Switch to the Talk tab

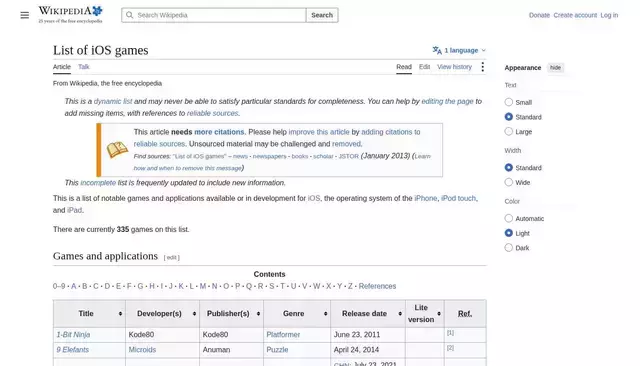pyautogui.click(x=84, y=67)
